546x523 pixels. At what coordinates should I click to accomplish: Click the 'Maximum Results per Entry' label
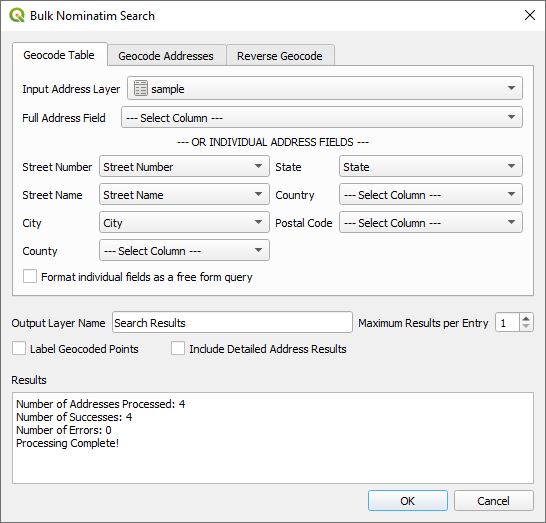(x=423, y=323)
